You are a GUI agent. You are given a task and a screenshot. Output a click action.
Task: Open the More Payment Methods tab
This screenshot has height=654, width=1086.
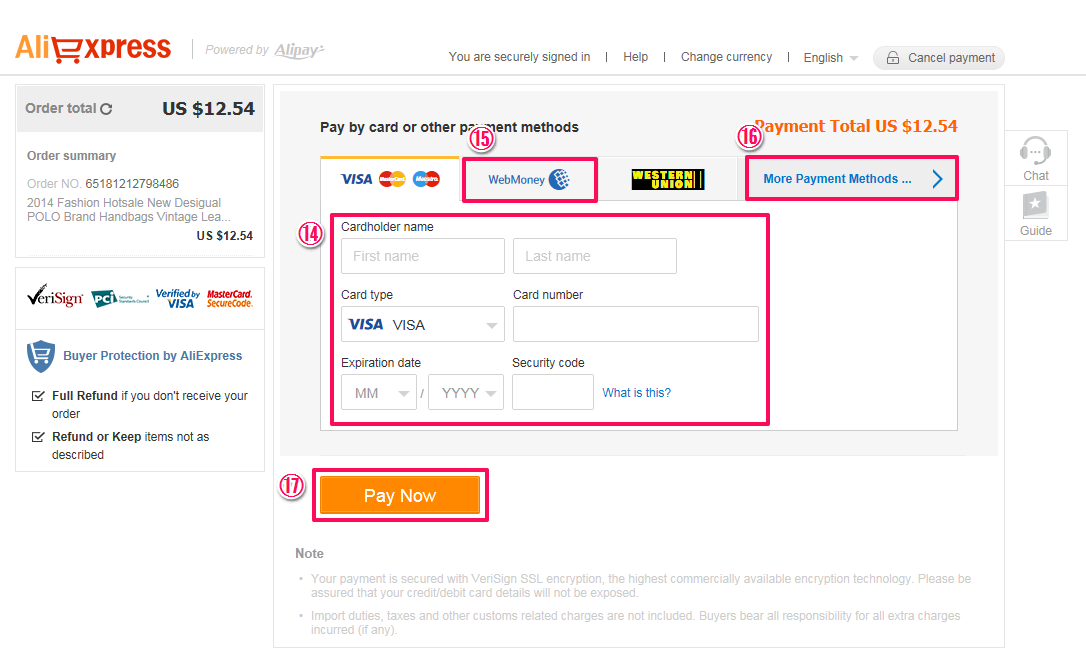(x=852, y=179)
